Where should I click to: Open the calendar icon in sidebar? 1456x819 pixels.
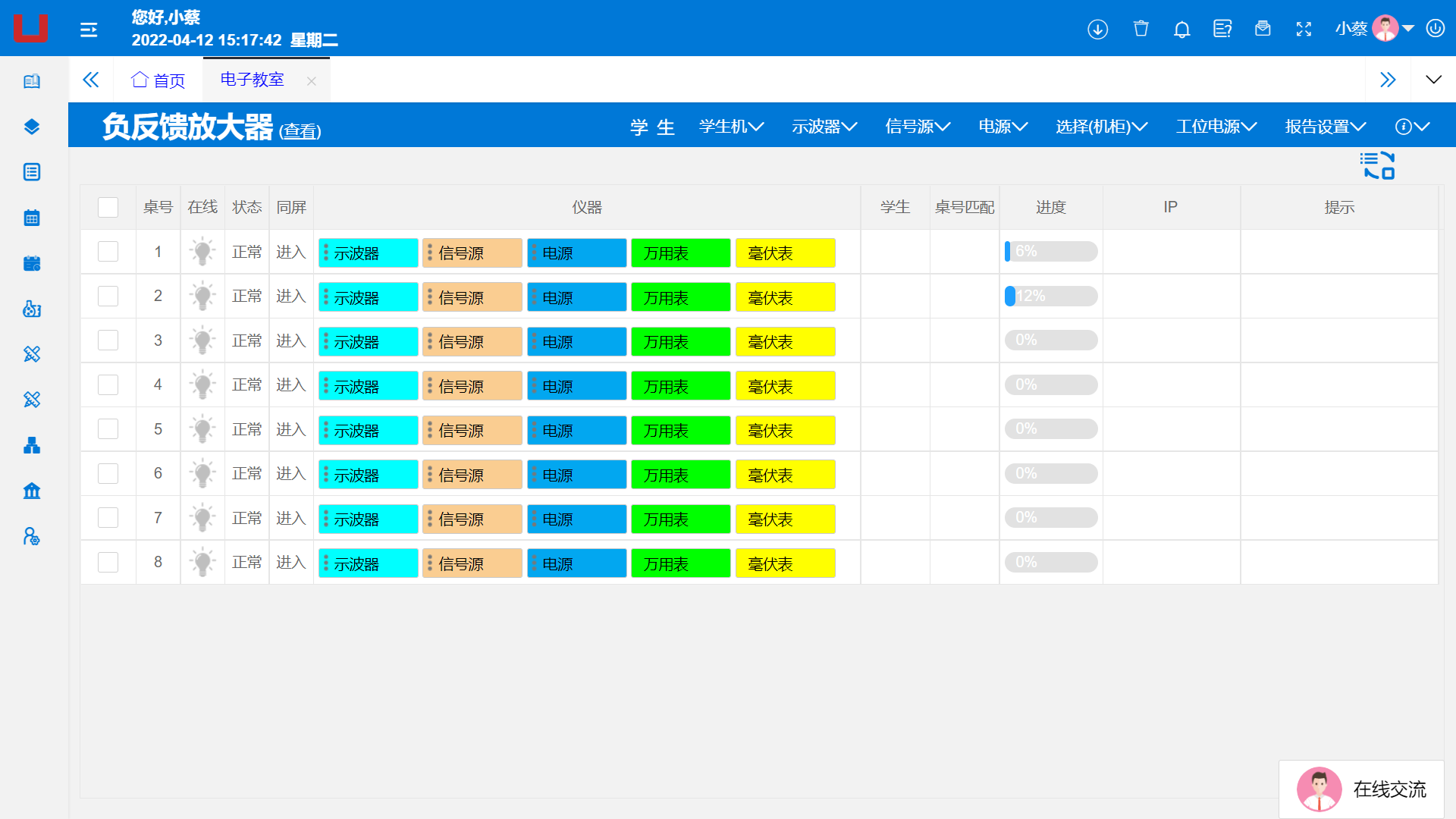[x=32, y=218]
